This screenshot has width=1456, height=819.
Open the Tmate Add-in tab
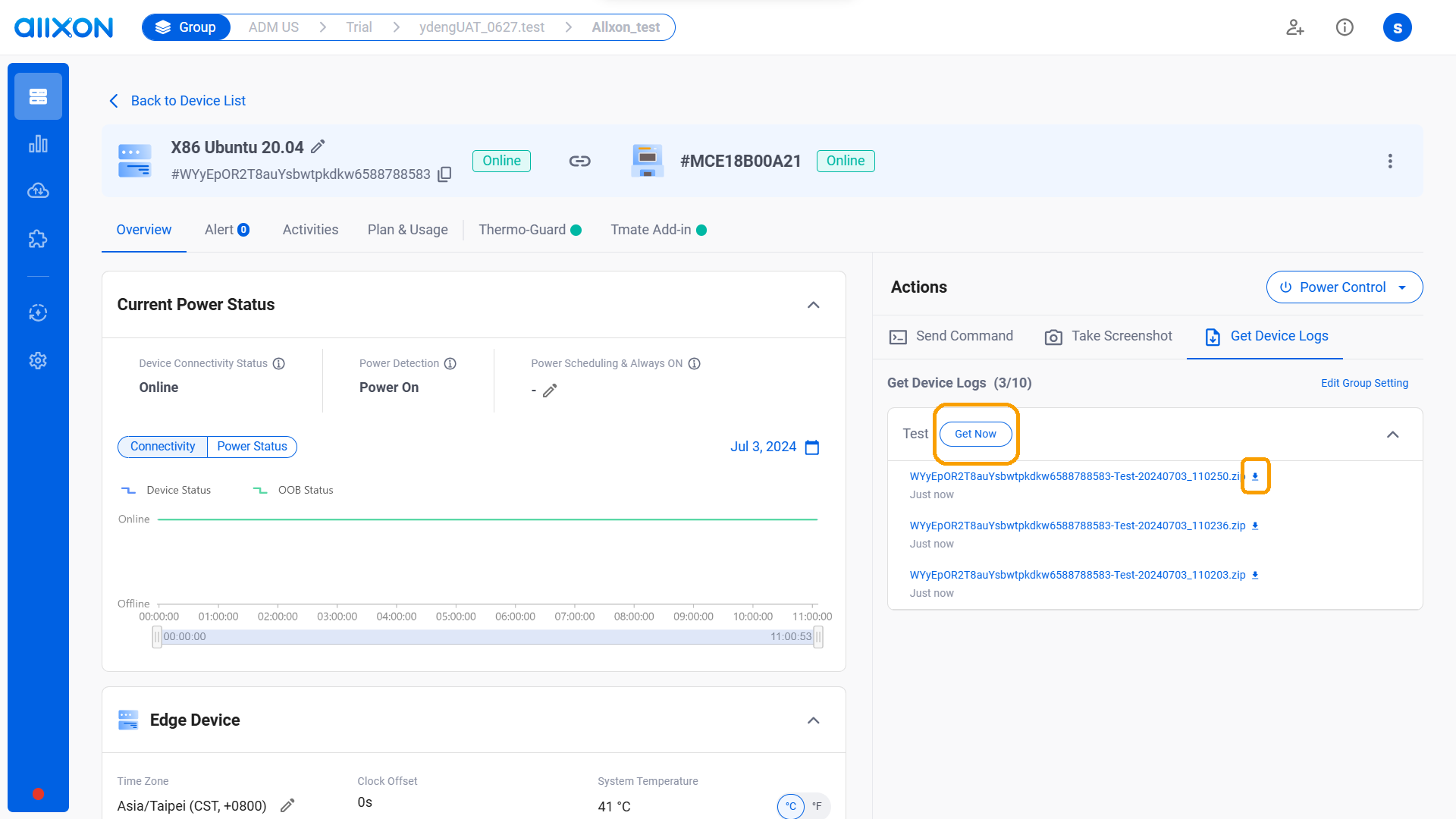[658, 230]
